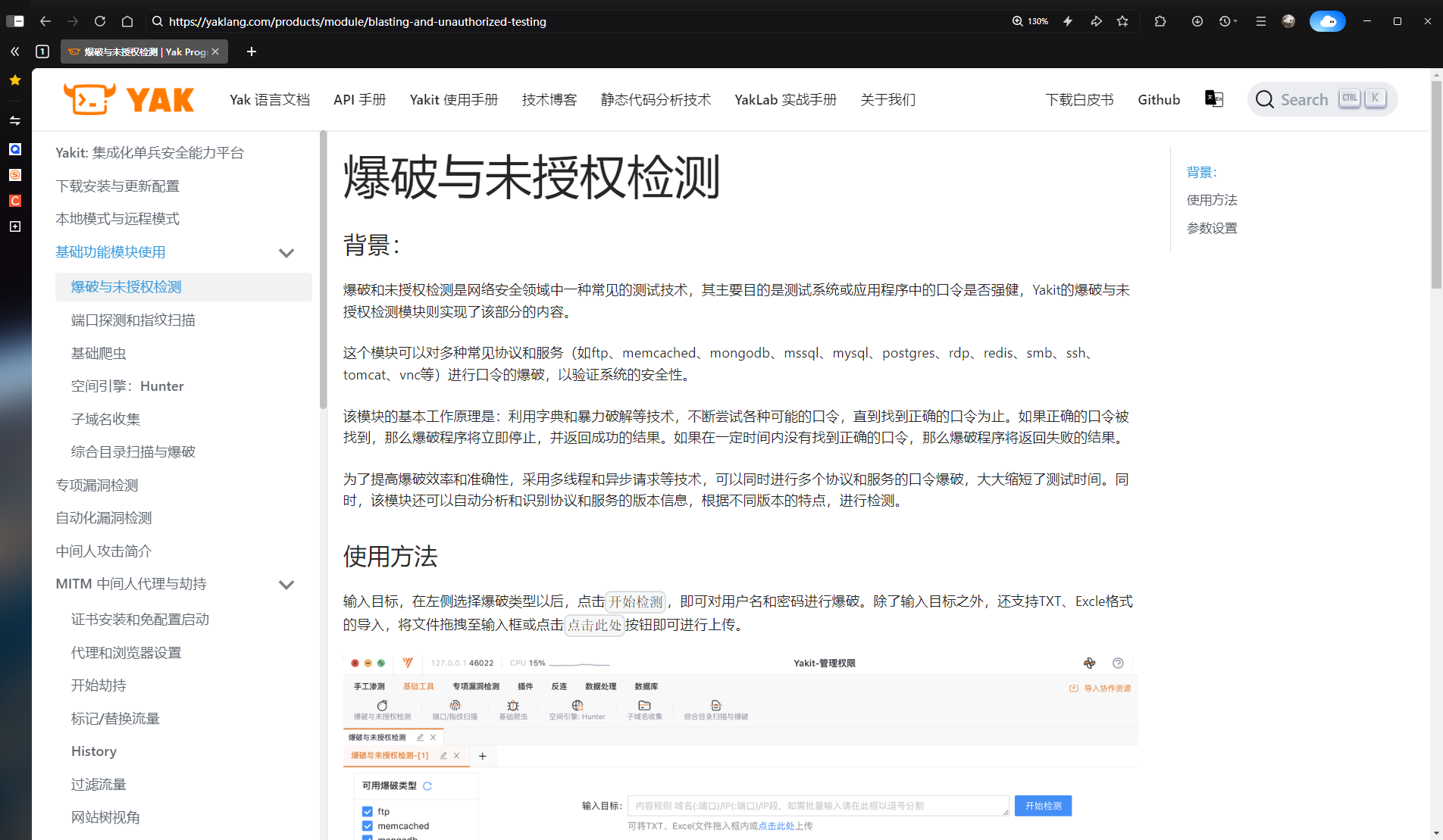Open History sidebar item

coord(94,751)
